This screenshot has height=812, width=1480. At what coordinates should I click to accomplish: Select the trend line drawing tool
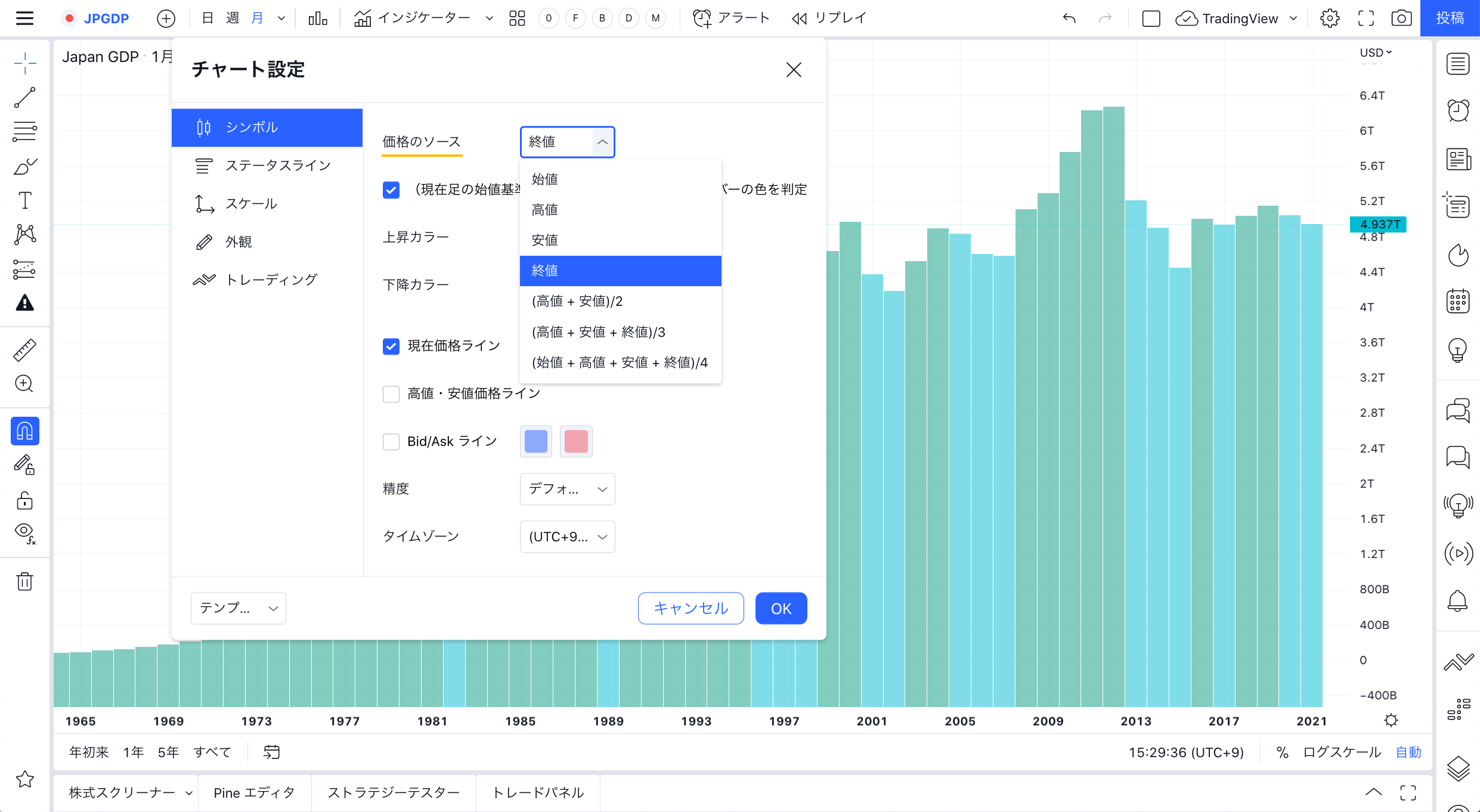24,97
